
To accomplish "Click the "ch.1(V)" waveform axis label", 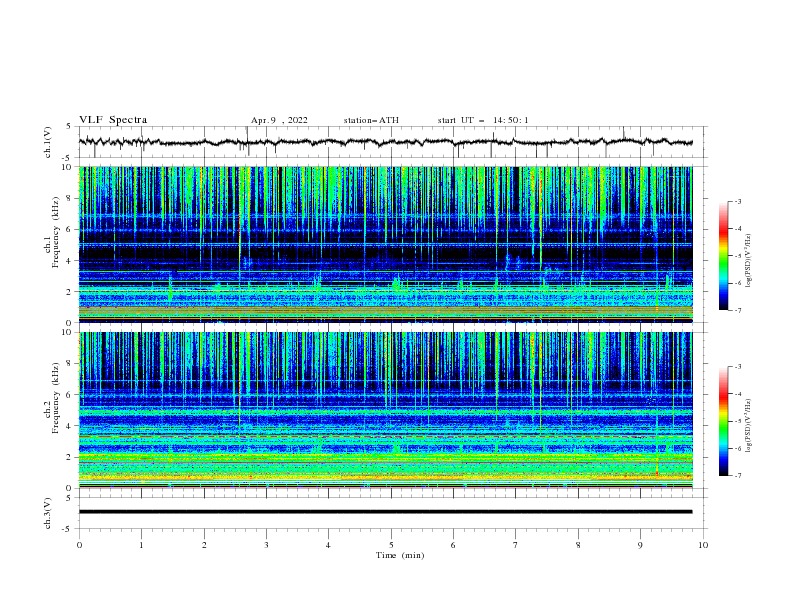I will (48, 142).
